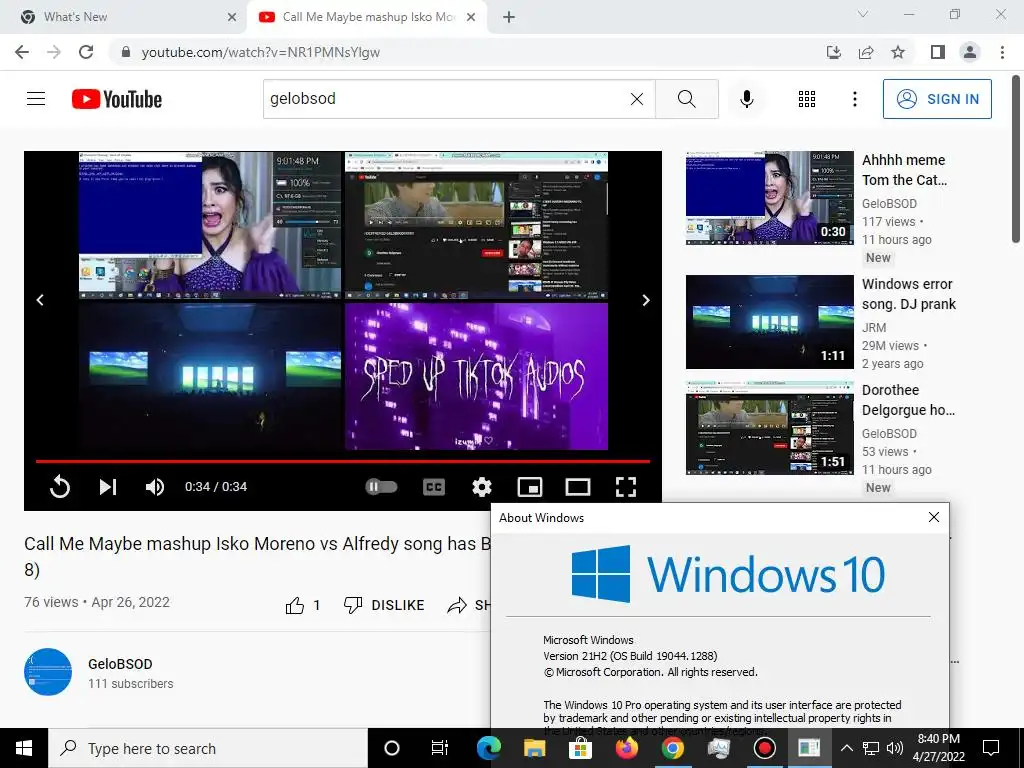Skip to the next video

108,487
